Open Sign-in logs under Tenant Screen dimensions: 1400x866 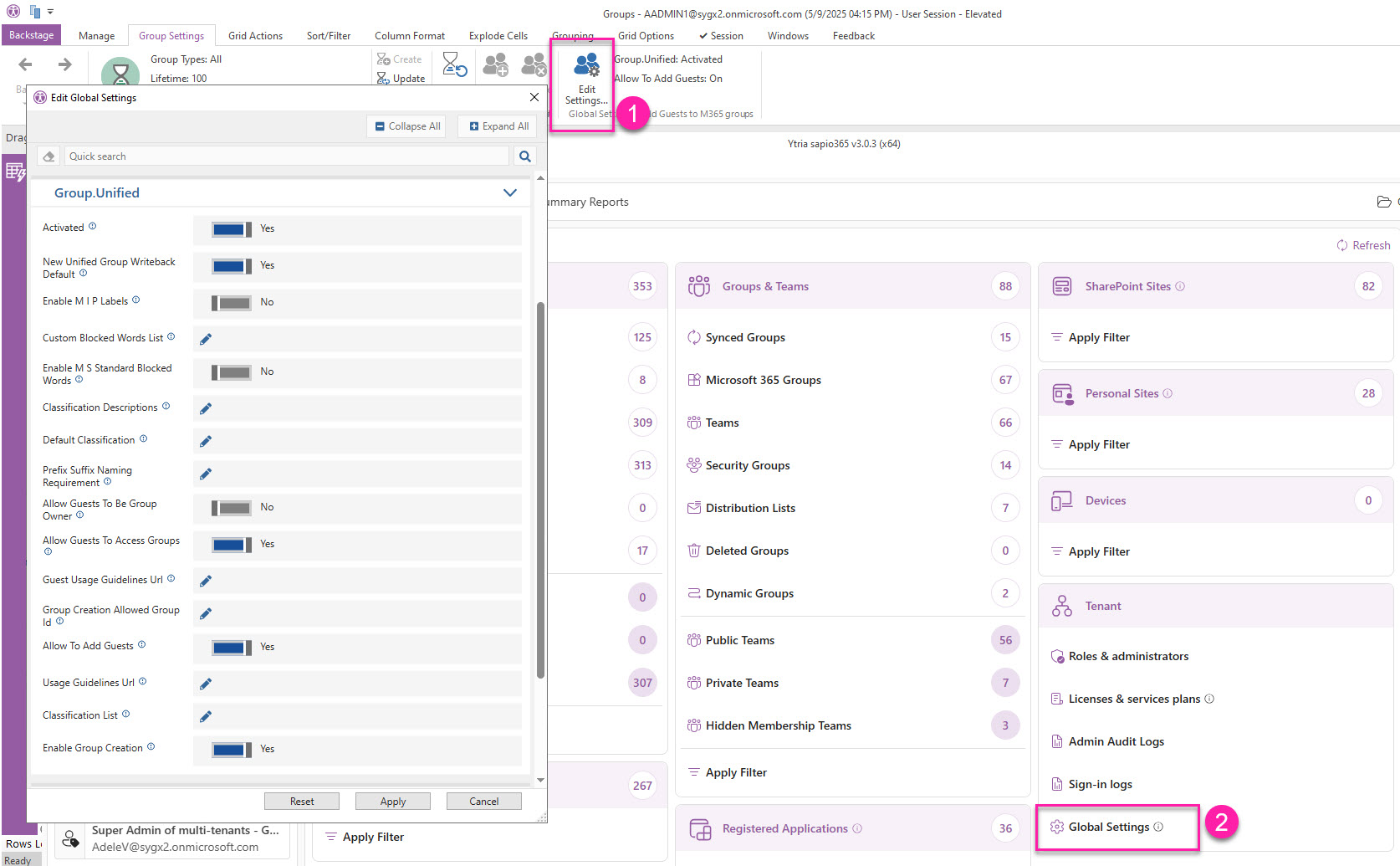[1101, 783]
